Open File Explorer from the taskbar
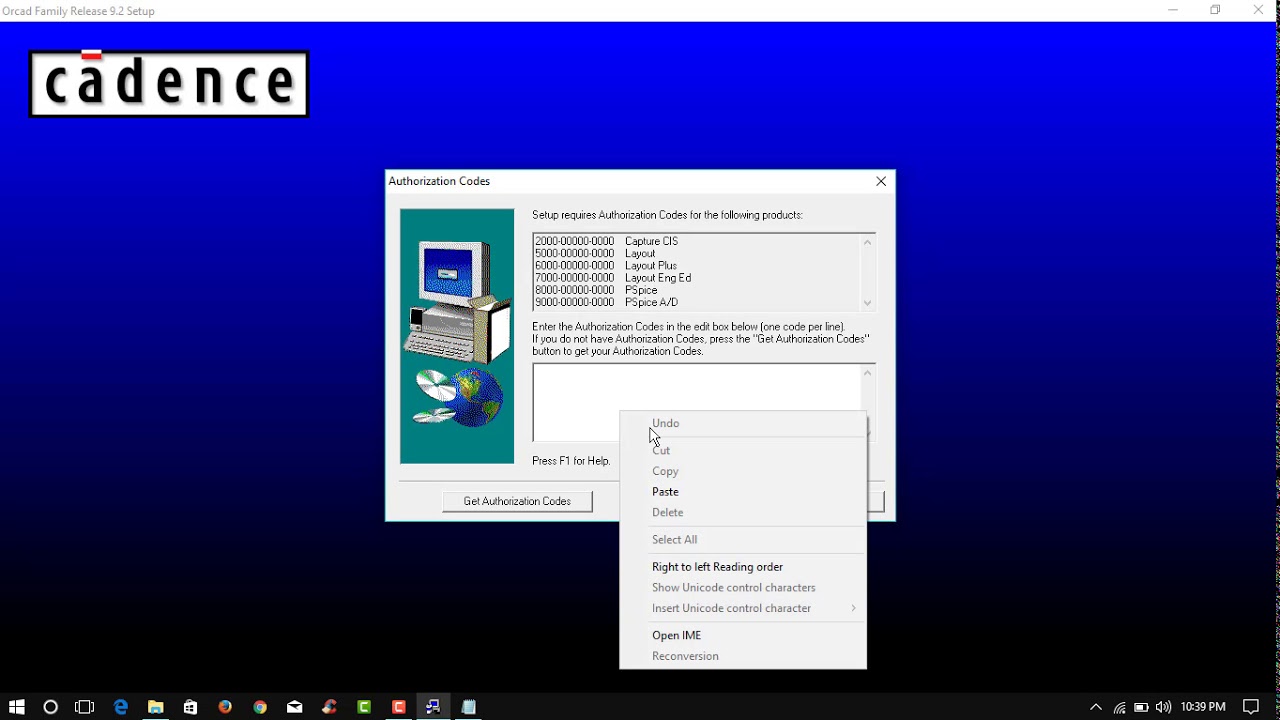 point(156,707)
